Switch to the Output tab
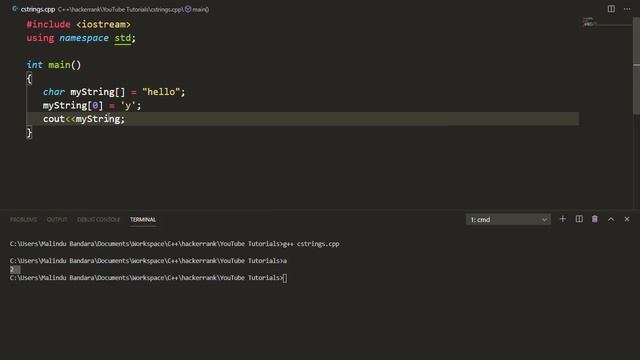Screen dimensions: 640x360 (57, 220)
